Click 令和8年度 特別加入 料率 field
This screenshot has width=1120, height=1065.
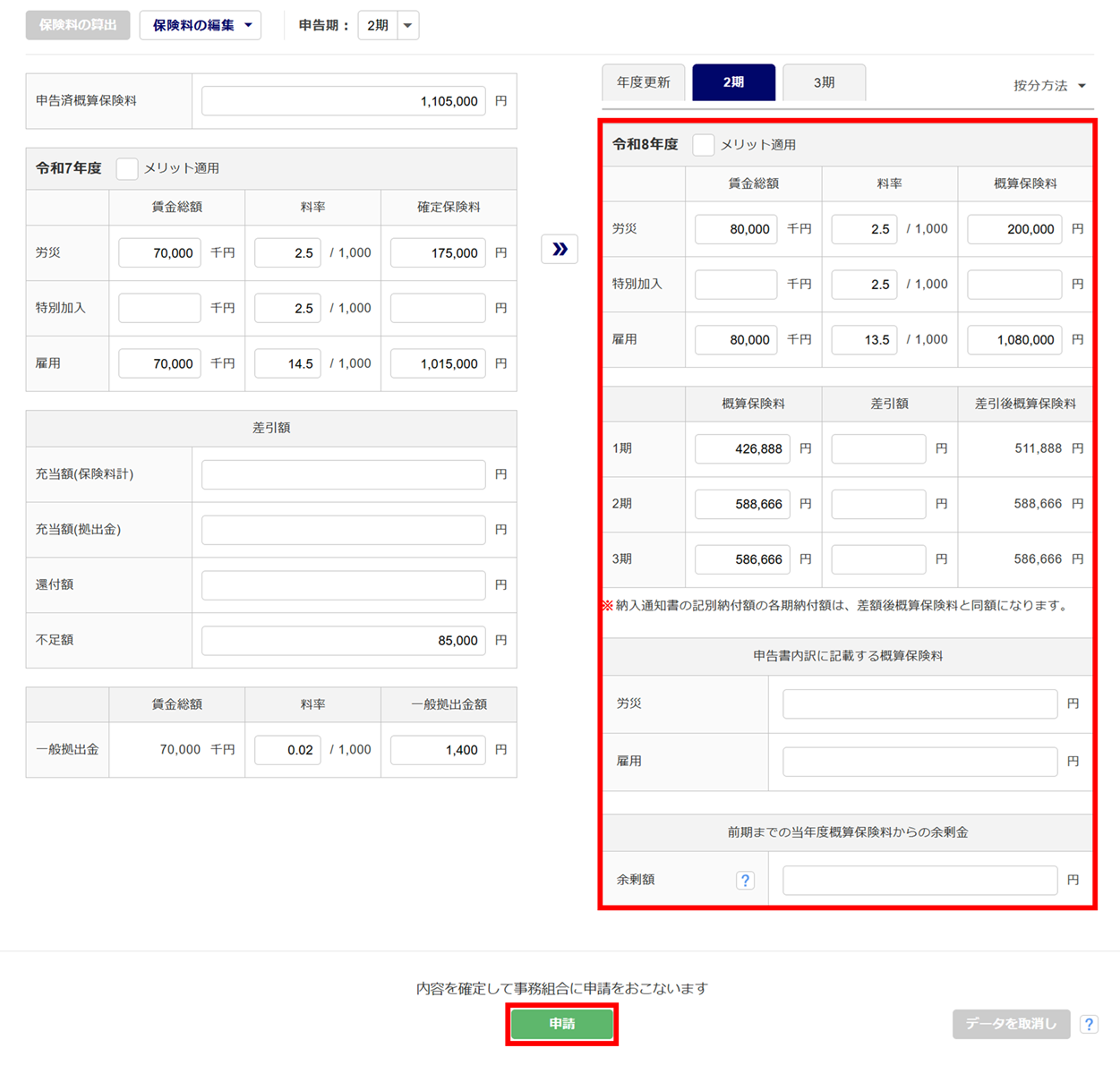point(864,285)
